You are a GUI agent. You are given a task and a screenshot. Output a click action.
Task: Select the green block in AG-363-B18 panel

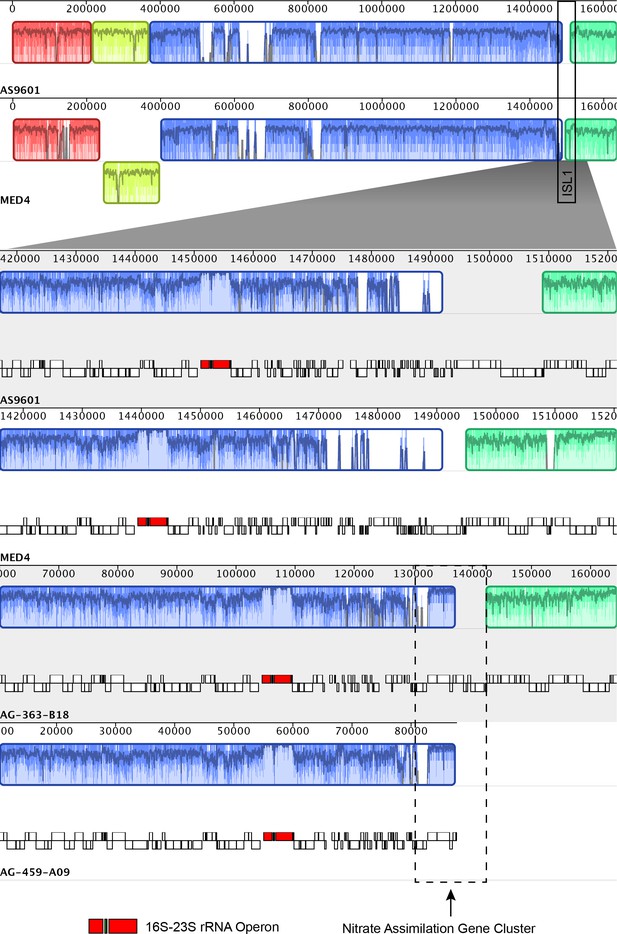click(x=551, y=607)
